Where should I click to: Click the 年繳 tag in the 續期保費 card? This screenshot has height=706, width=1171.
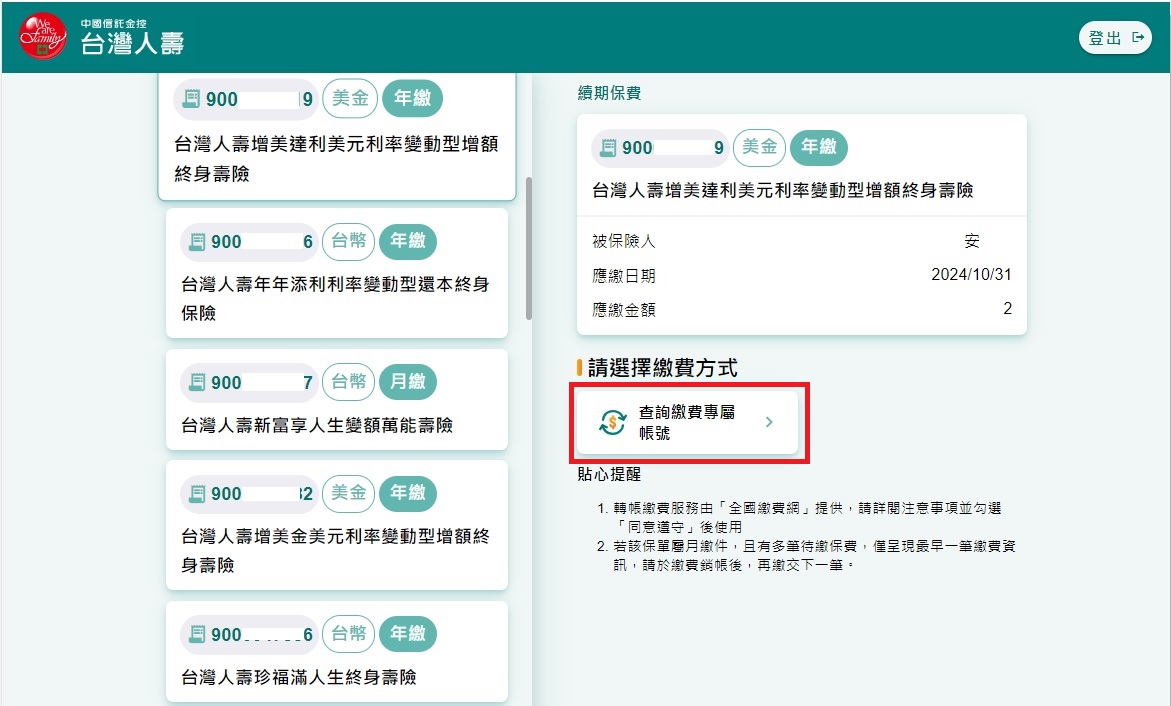pyautogui.click(x=819, y=147)
